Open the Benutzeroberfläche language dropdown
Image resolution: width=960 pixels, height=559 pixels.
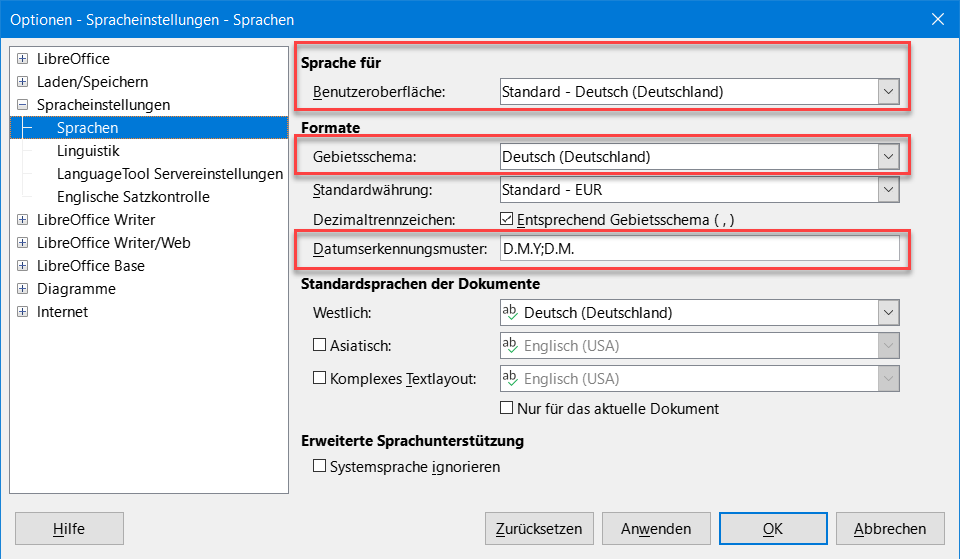[x=700, y=92]
